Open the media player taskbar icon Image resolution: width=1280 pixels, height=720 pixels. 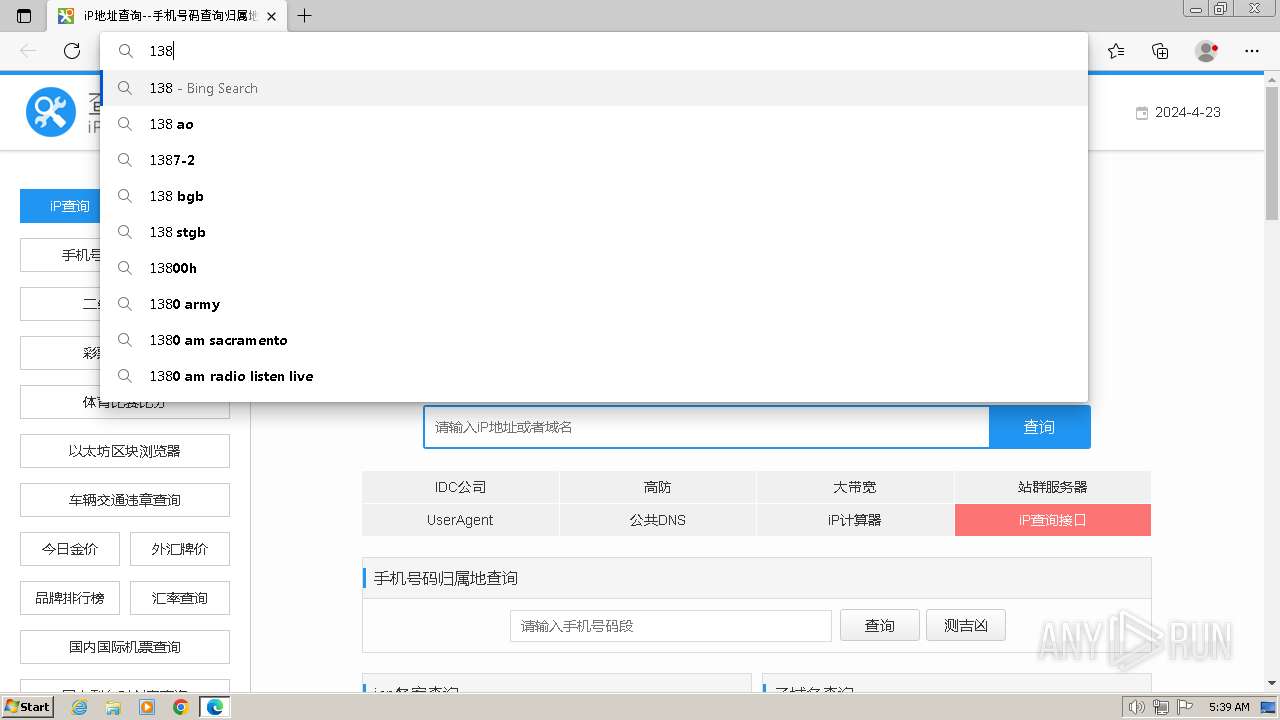click(x=147, y=707)
